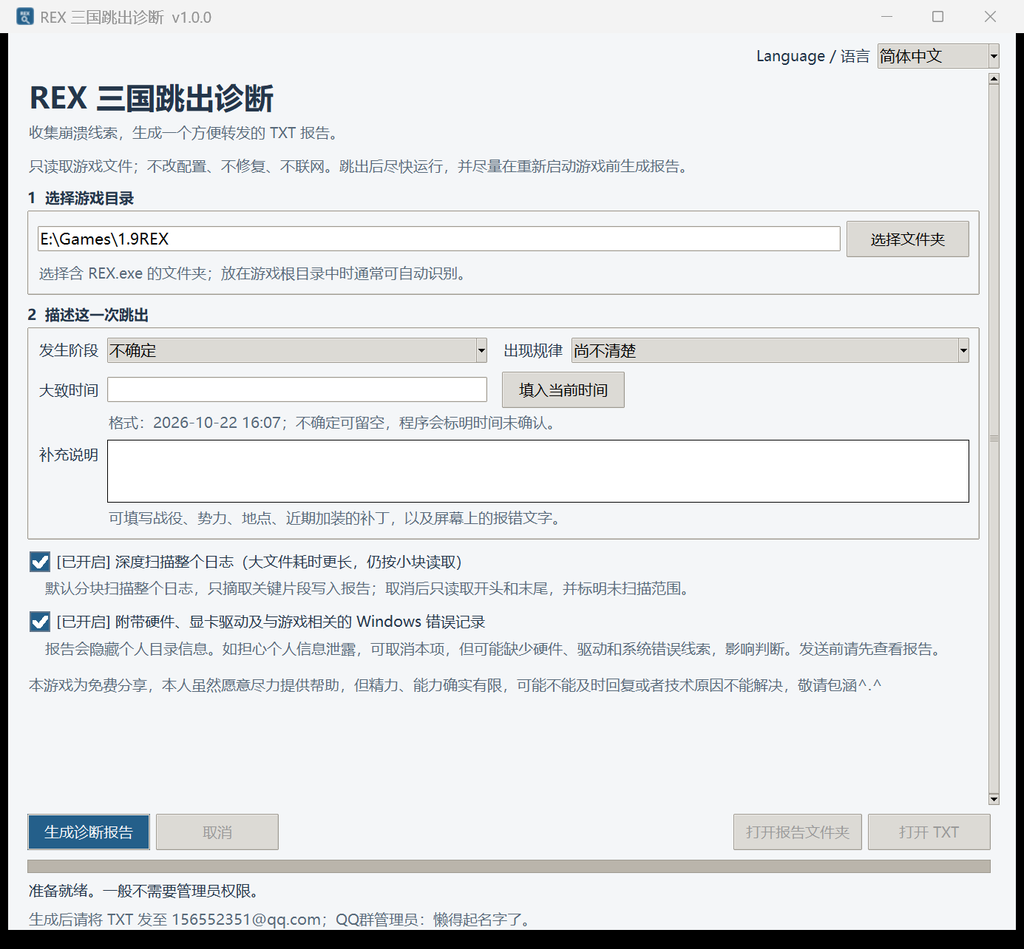1024x949 pixels.
Task: Click the note 本游戏为免费分享
Action: click(455, 685)
